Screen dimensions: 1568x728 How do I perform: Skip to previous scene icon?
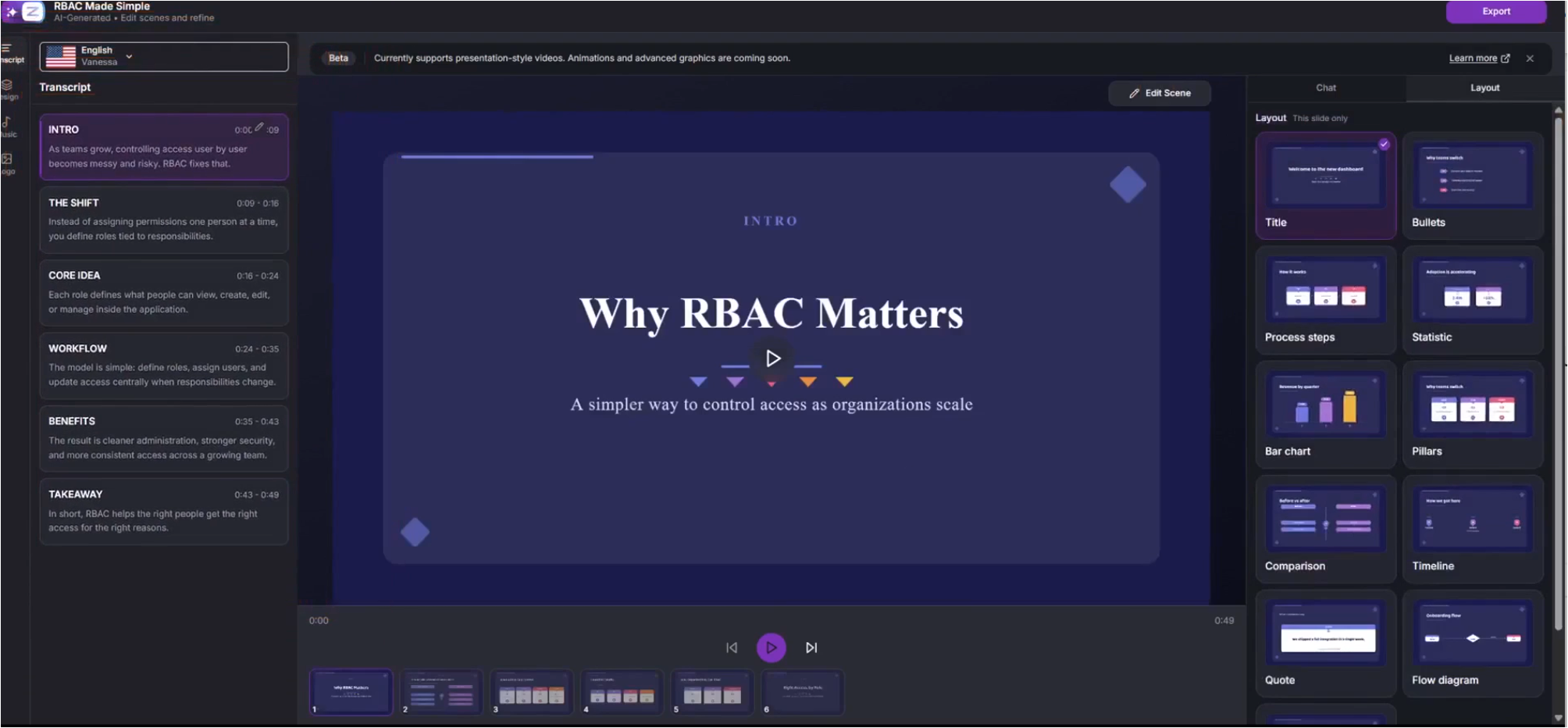pos(732,648)
